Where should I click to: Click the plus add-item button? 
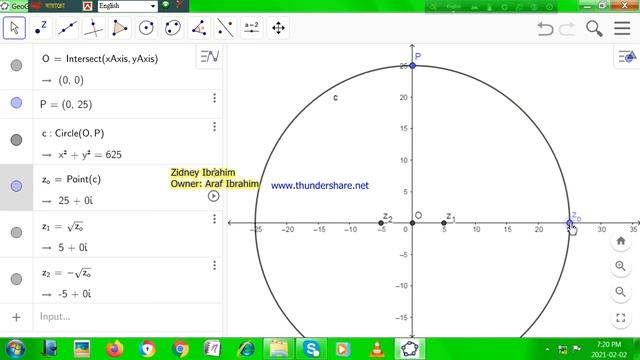coord(16,317)
